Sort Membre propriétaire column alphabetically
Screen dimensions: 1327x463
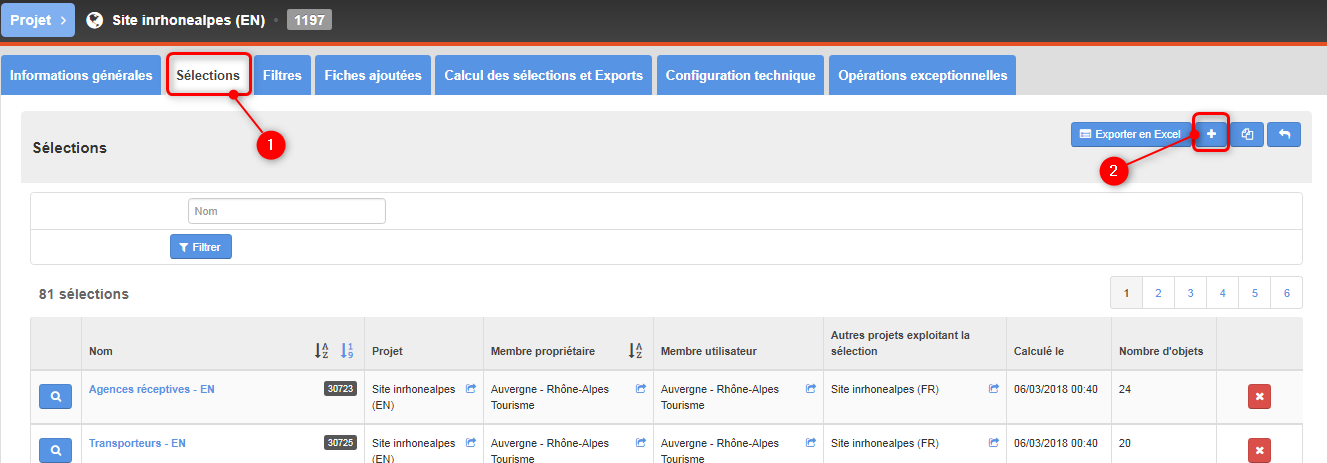tap(635, 351)
